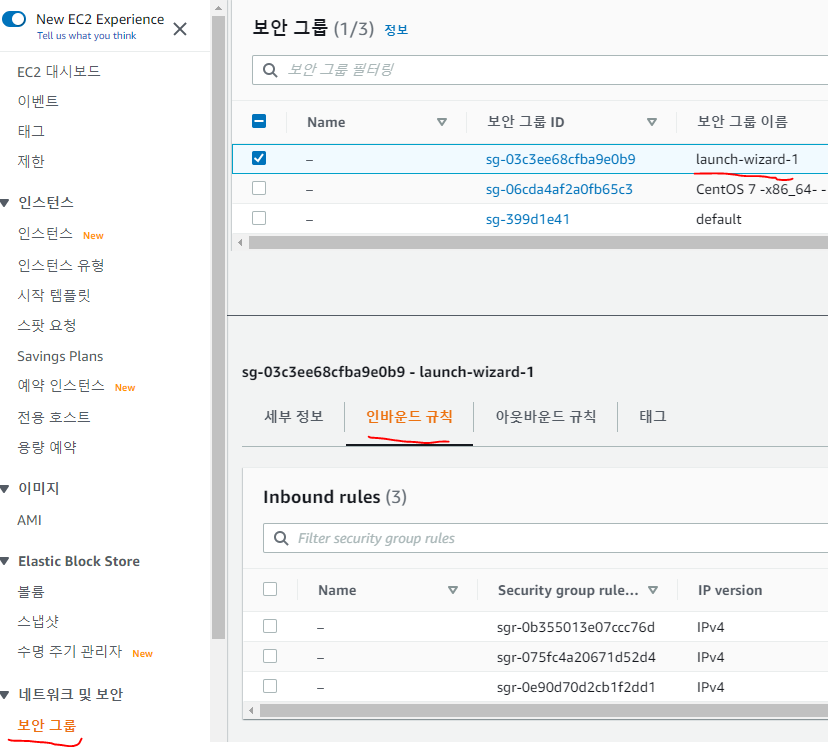
Task: Click the horizontal scrollbar under security groups table
Action: (x=538, y=242)
